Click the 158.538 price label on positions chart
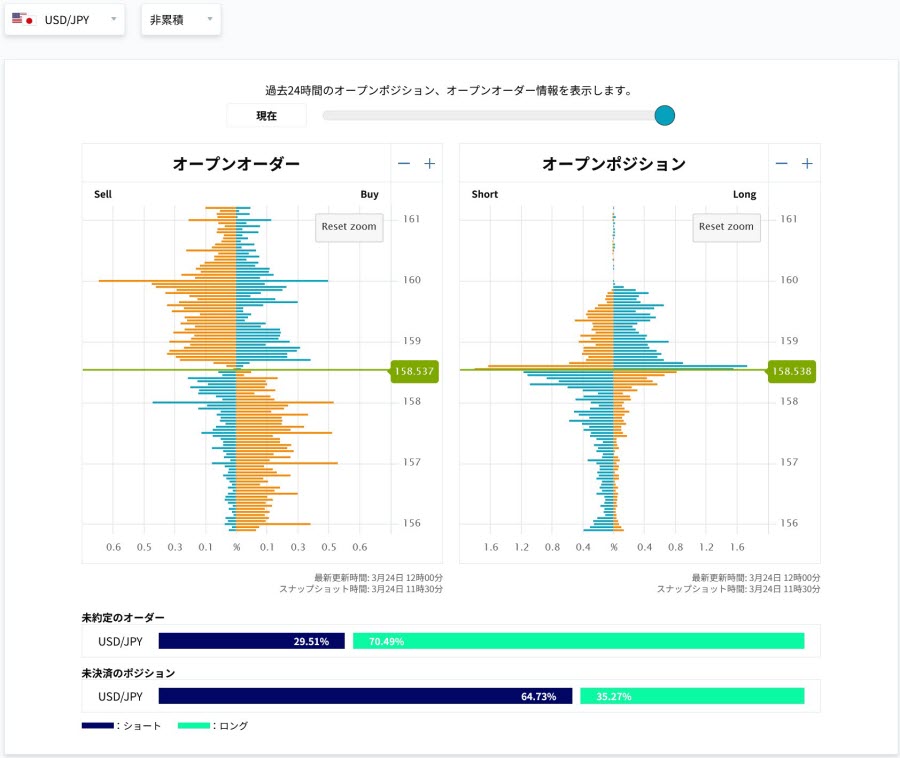Screen dimensions: 900x758 click(x=792, y=371)
